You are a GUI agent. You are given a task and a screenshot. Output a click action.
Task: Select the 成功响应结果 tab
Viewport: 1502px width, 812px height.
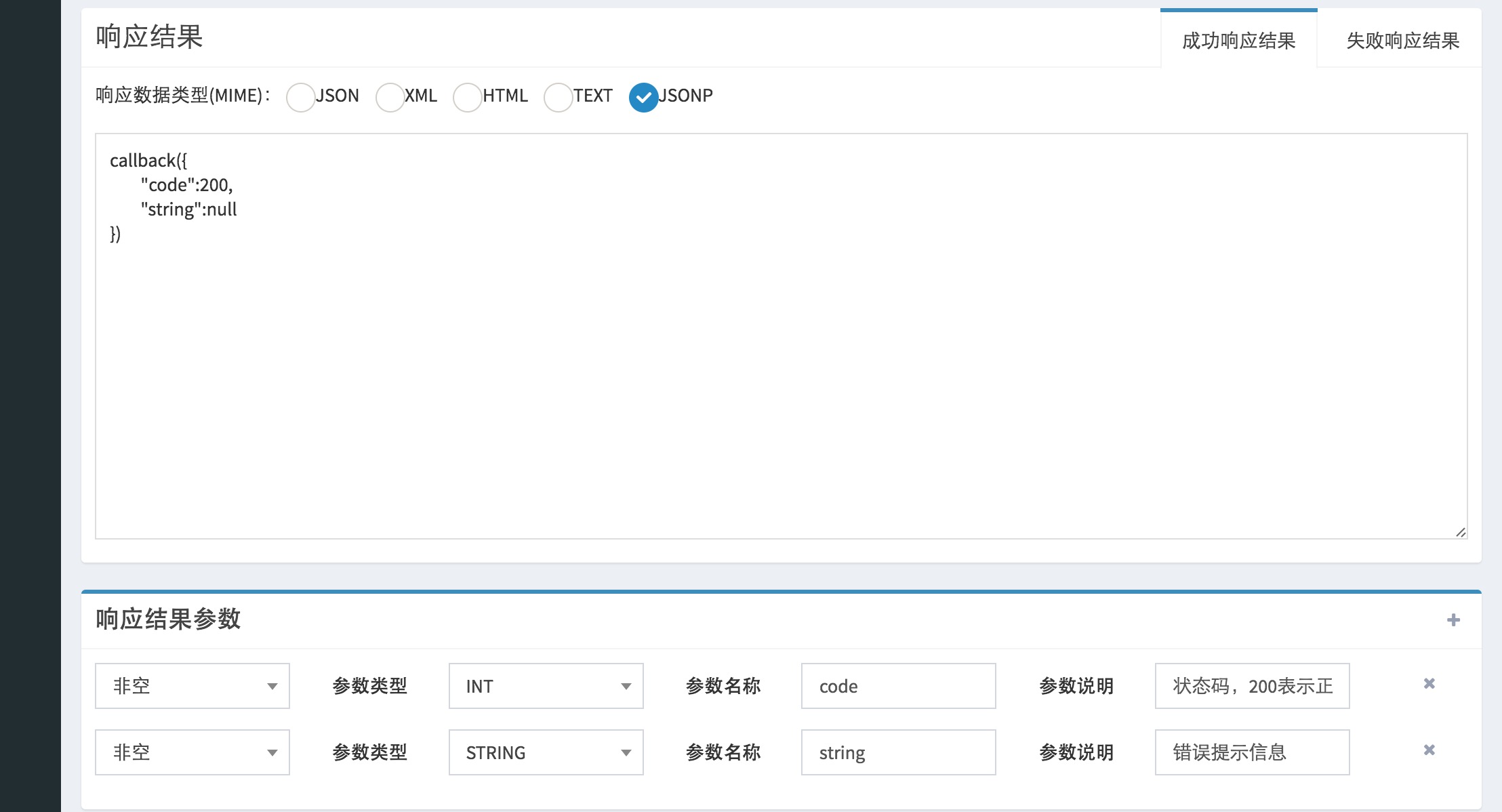[1238, 41]
